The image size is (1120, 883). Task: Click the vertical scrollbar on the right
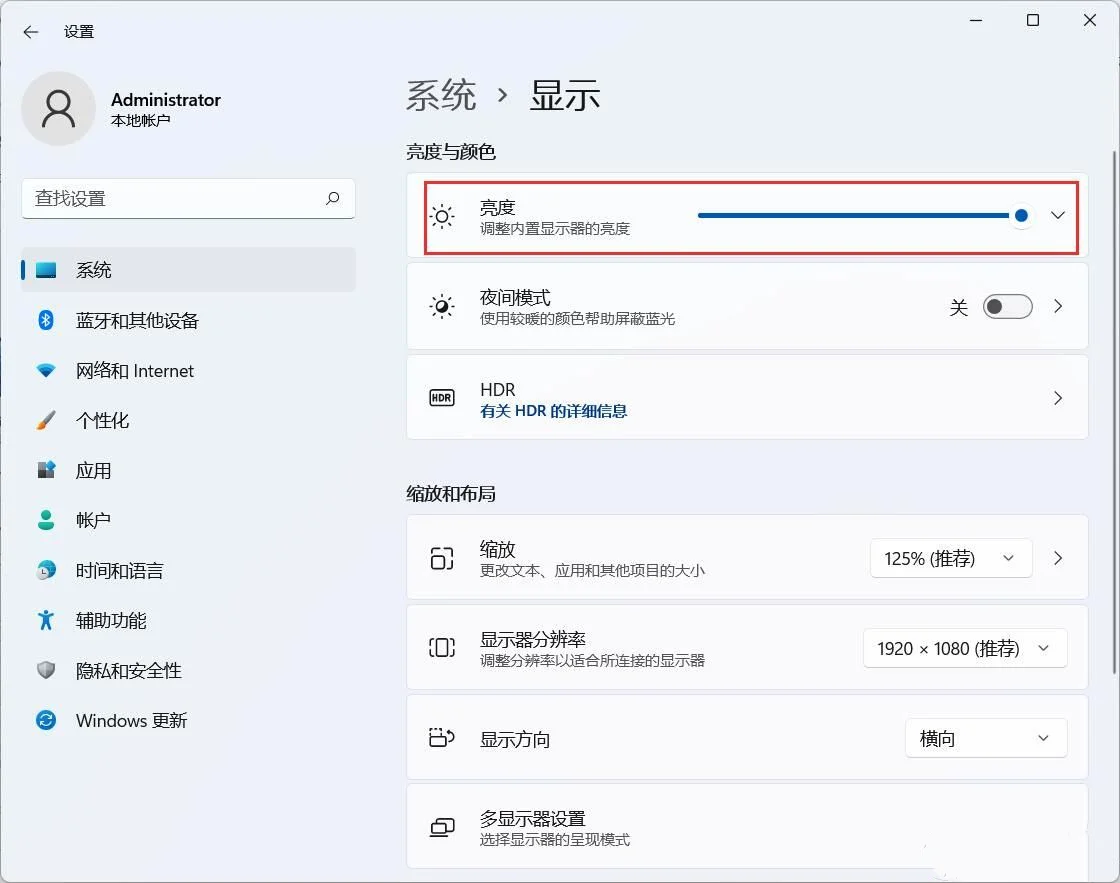pos(1114,412)
